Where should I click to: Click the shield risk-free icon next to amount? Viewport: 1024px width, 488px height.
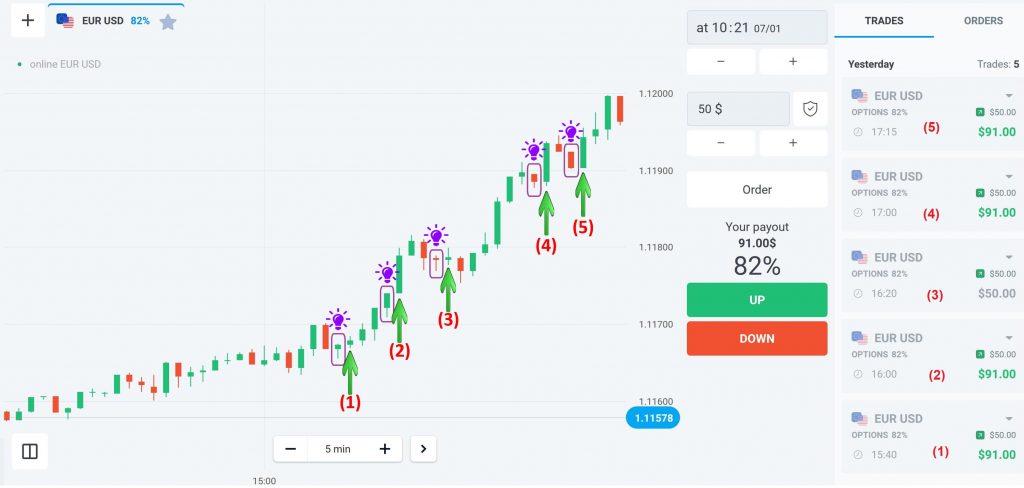coord(810,108)
